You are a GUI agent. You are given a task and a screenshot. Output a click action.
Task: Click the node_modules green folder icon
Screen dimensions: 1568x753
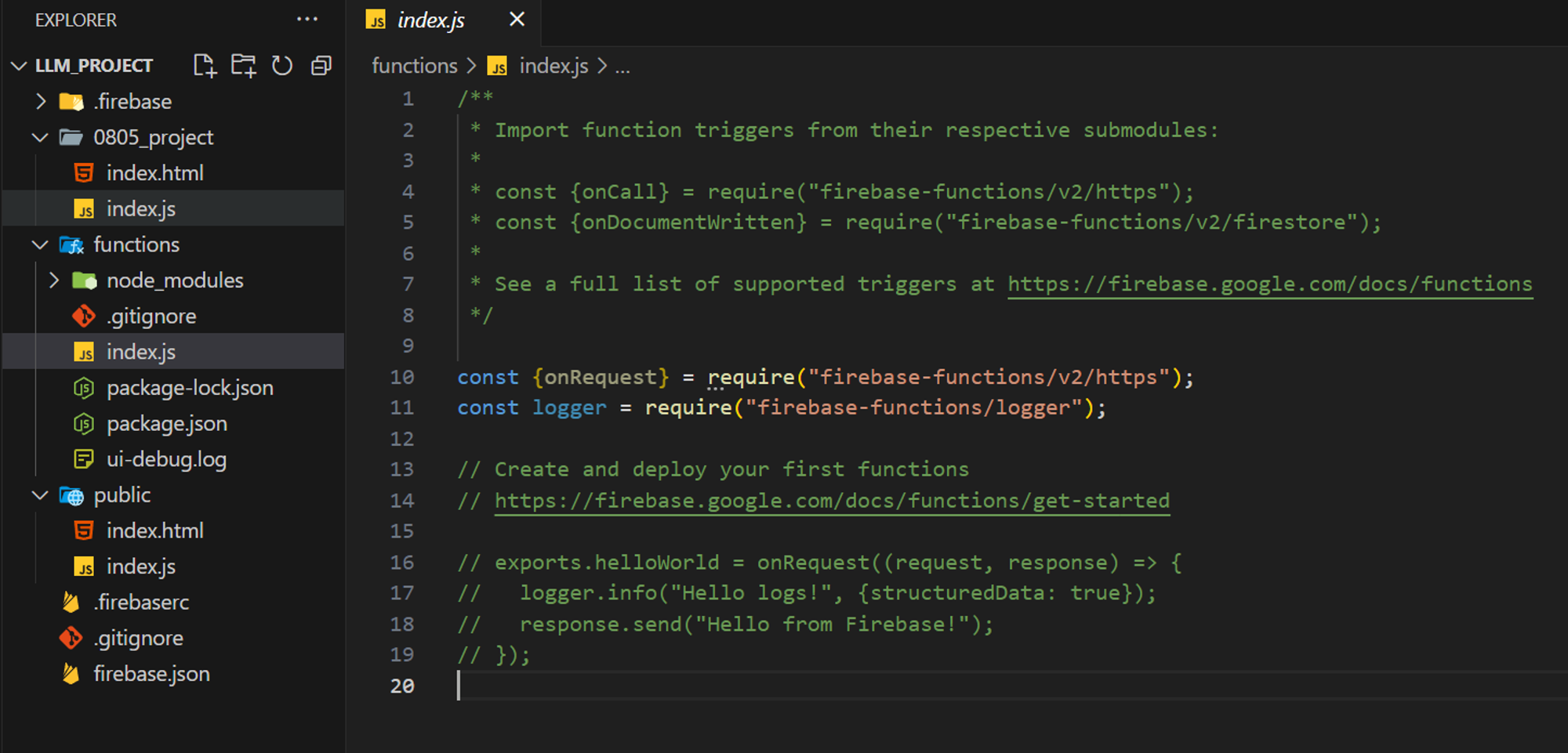point(85,281)
